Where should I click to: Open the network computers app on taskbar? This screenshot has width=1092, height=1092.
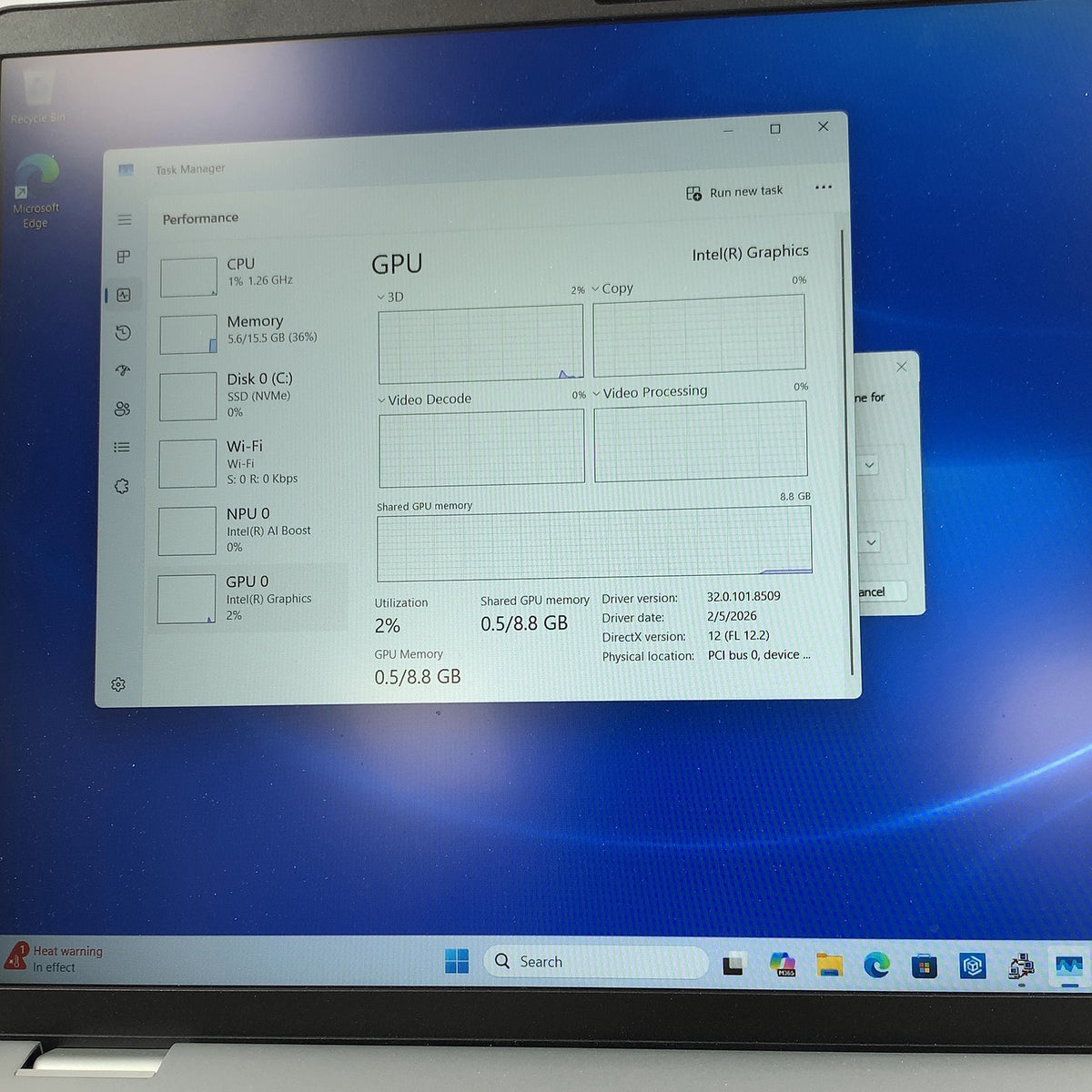tap(1021, 967)
